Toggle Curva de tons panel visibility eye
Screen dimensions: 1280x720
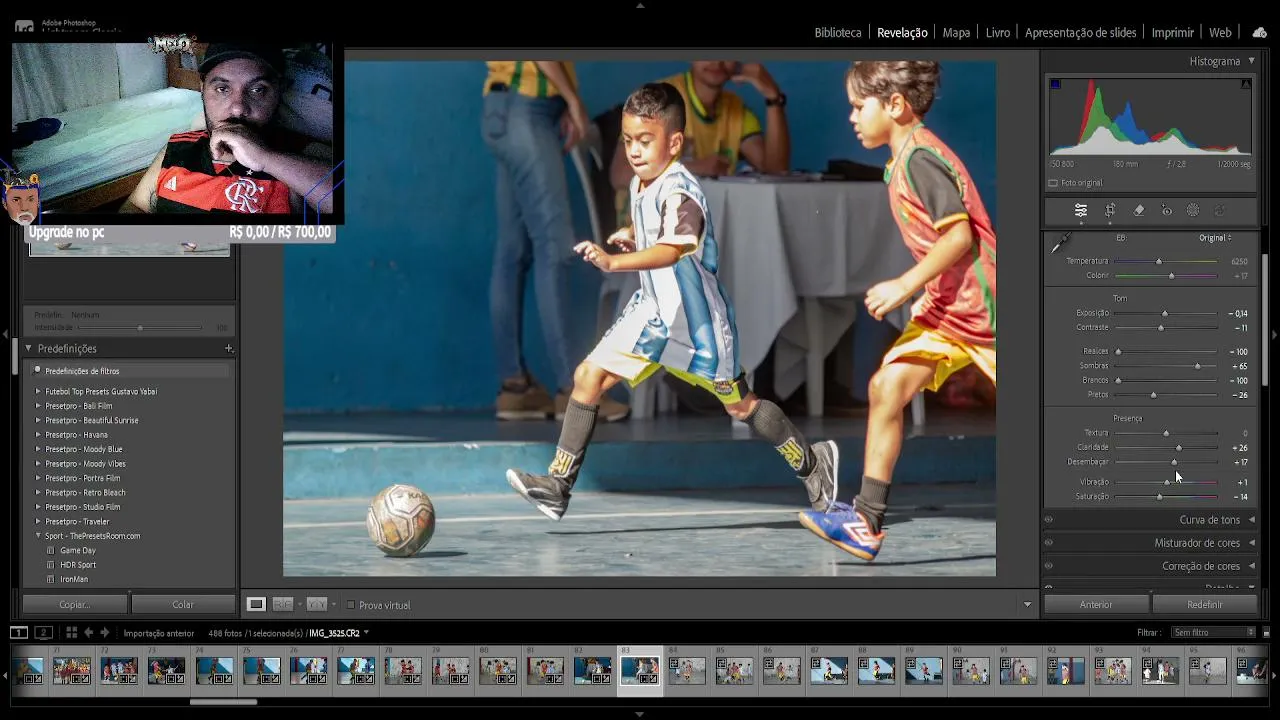coord(1048,520)
